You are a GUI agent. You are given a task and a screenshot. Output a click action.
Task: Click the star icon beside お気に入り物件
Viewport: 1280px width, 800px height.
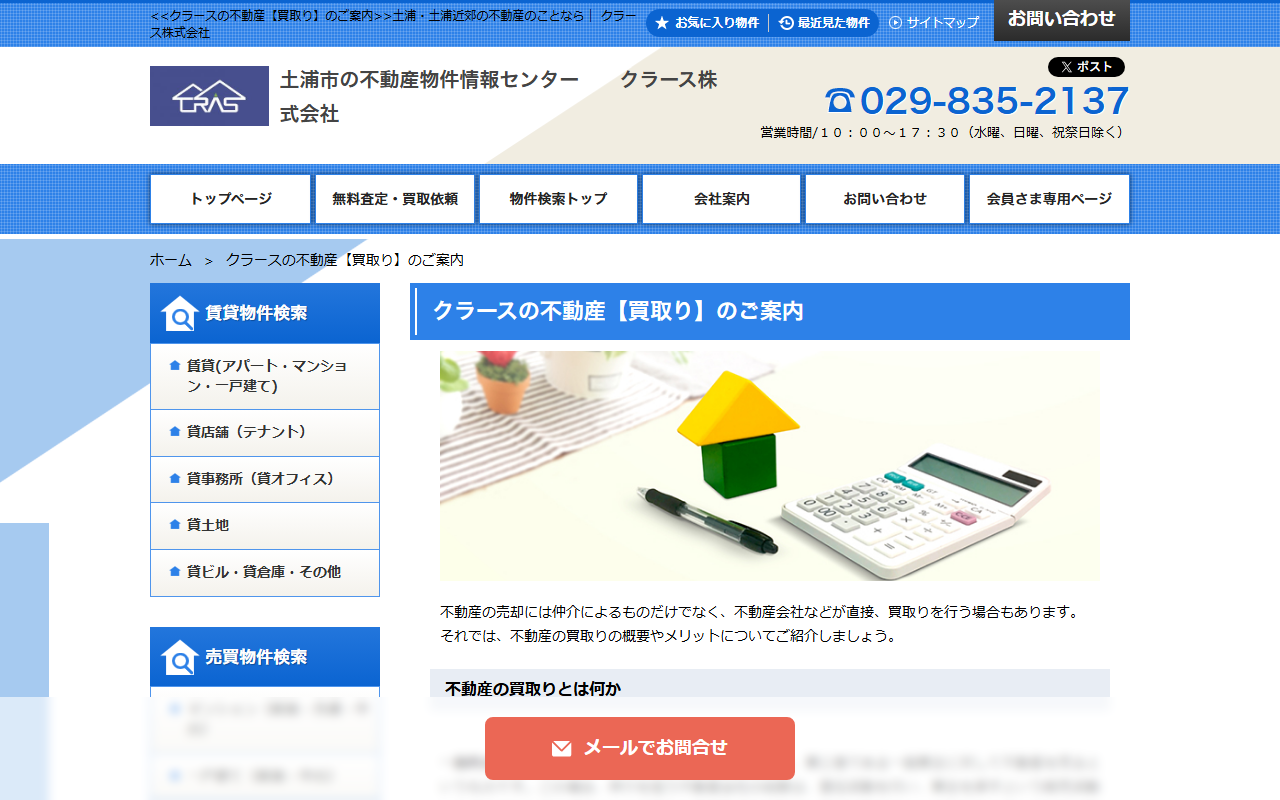point(662,23)
